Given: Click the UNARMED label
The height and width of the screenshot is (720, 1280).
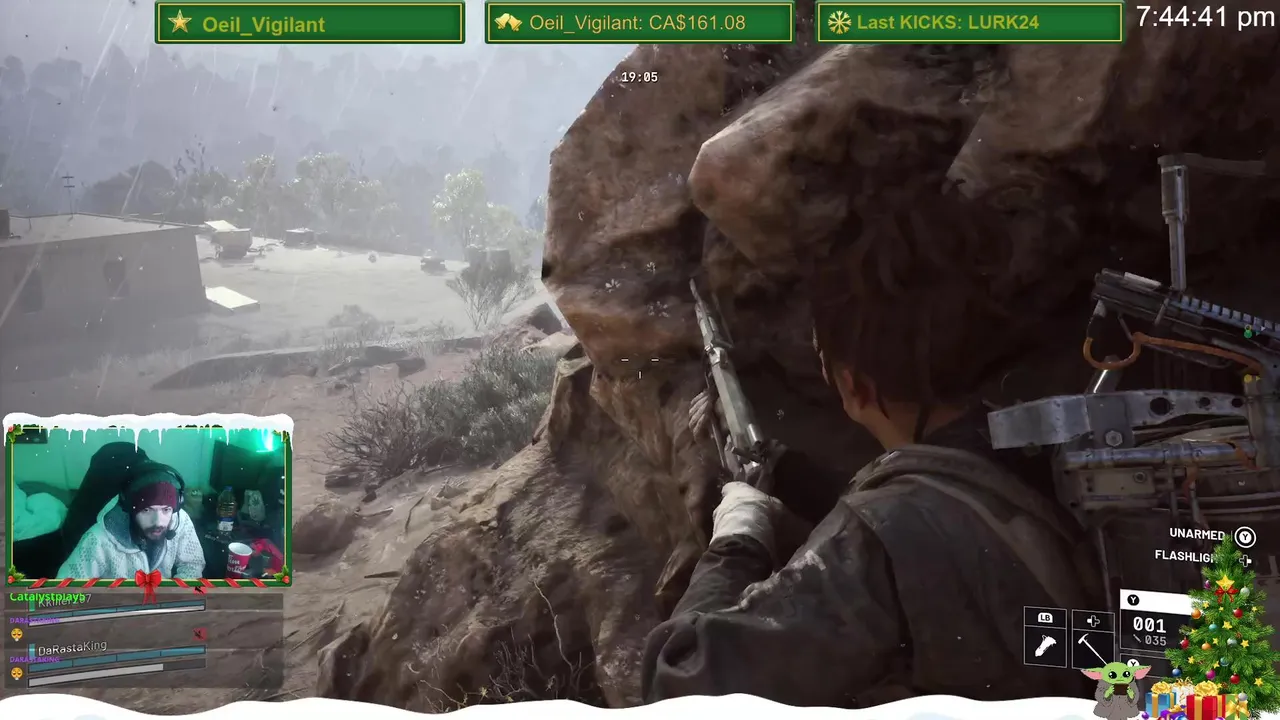Looking at the screenshot, I should [1197, 534].
